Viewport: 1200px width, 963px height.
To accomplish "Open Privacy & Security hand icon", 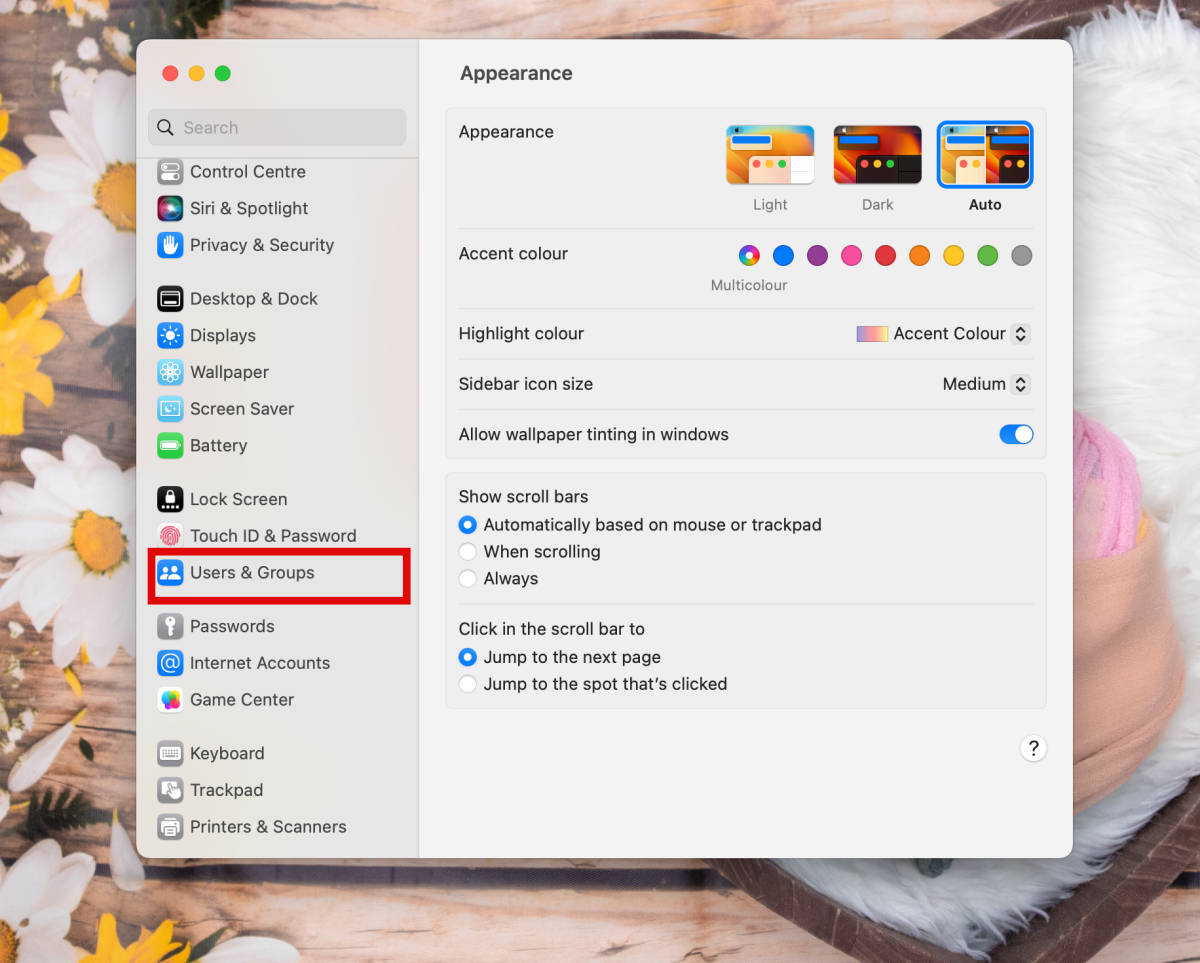I will coord(170,245).
